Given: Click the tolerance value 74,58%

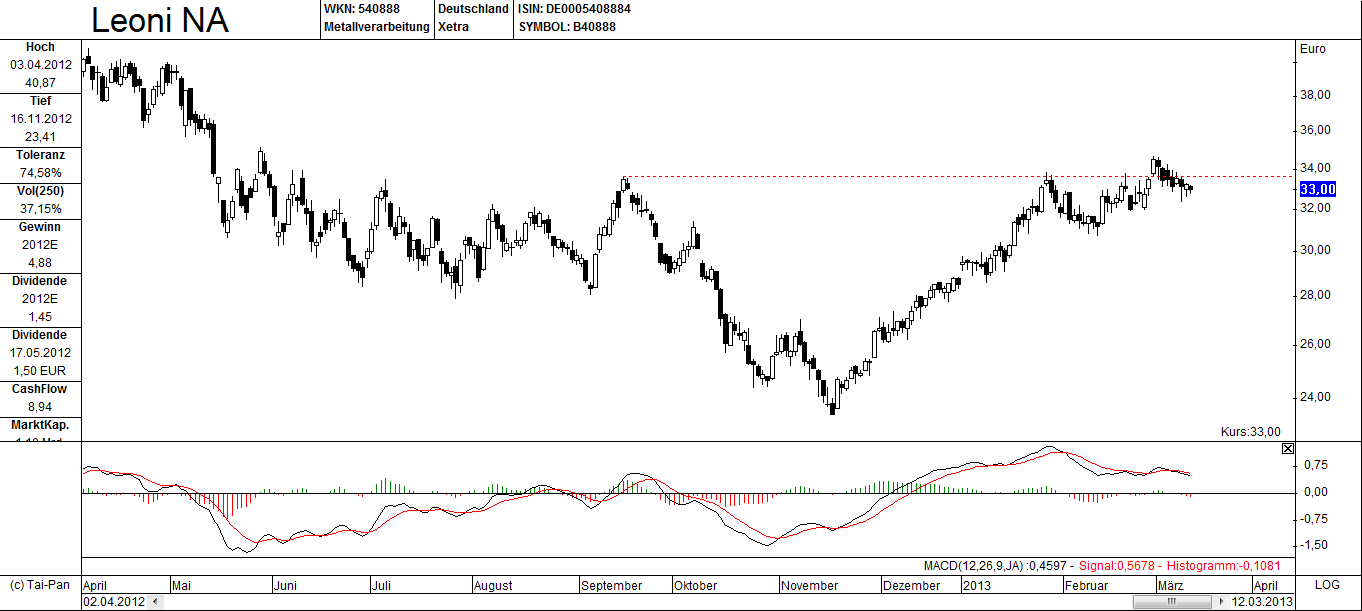Looking at the screenshot, I should 41,173.
